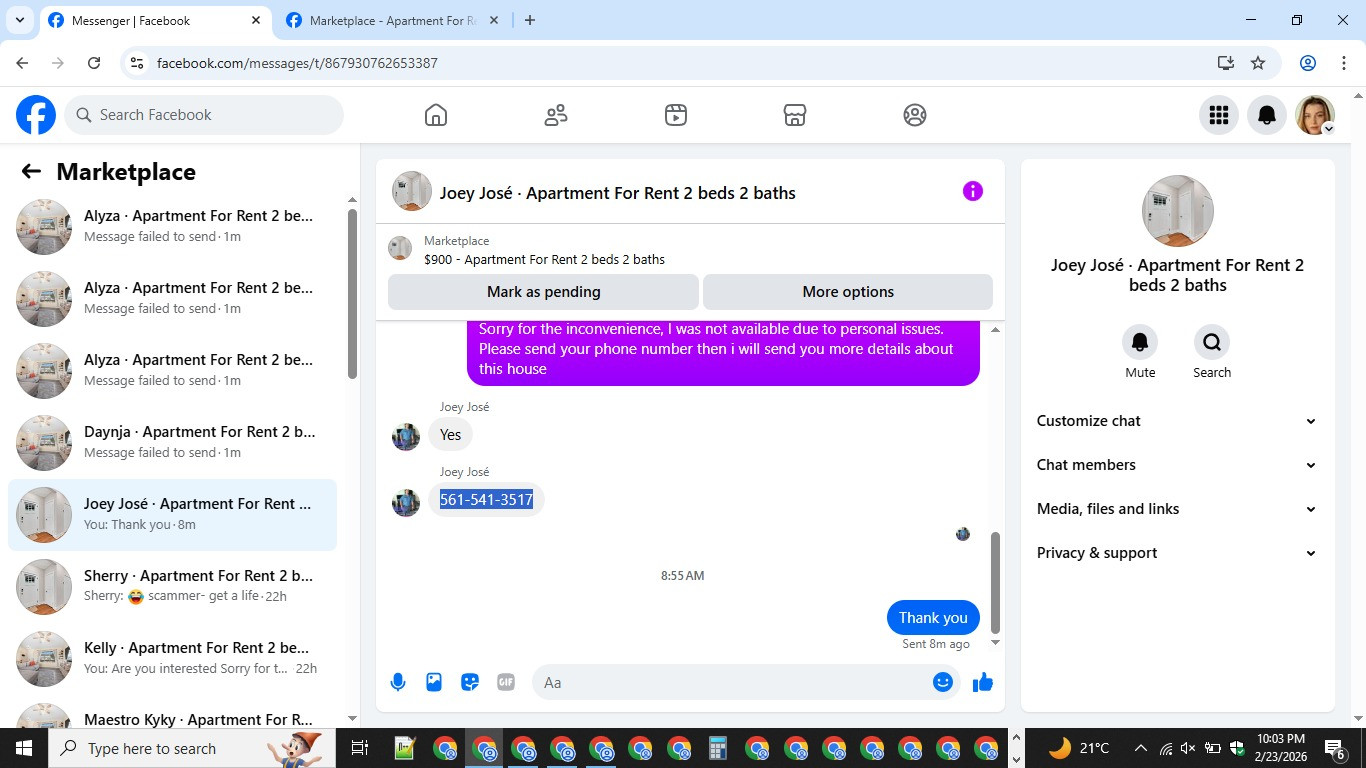Open site information icon in address bar
The width and height of the screenshot is (1366, 768).
click(x=138, y=63)
